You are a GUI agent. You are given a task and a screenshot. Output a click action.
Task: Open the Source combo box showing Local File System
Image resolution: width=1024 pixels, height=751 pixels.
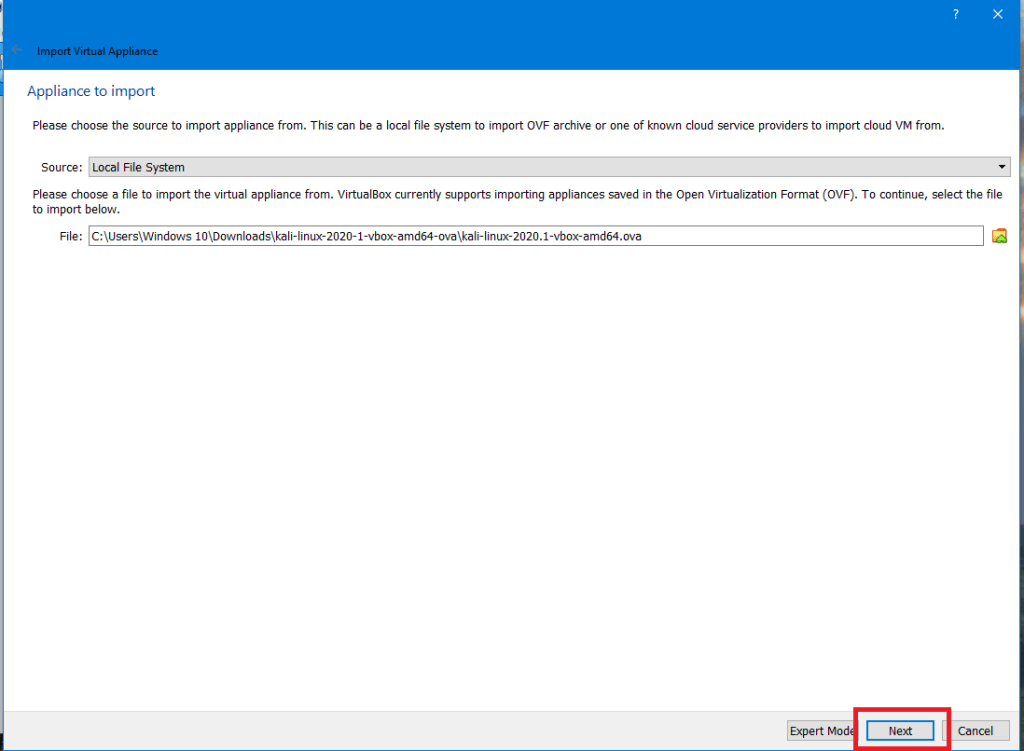pos(548,167)
